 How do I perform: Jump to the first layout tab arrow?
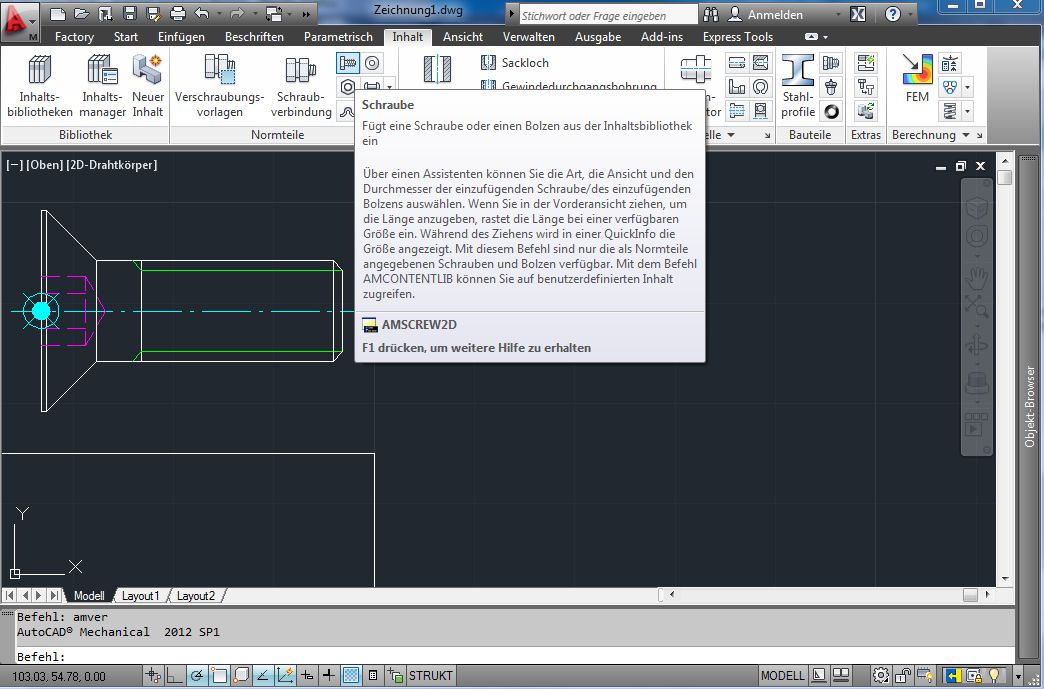tap(10, 596)
